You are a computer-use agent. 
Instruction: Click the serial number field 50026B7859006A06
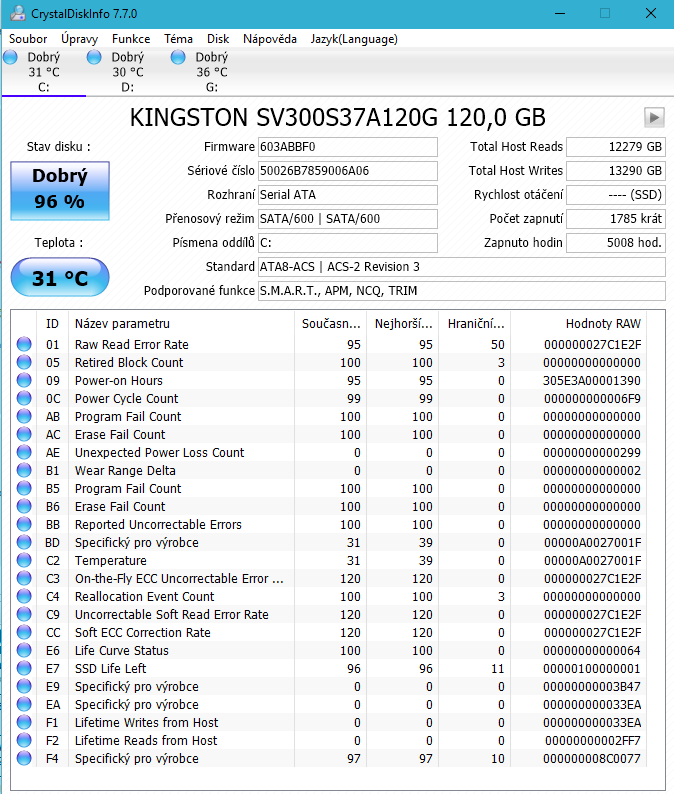click(x=348, y=171)
